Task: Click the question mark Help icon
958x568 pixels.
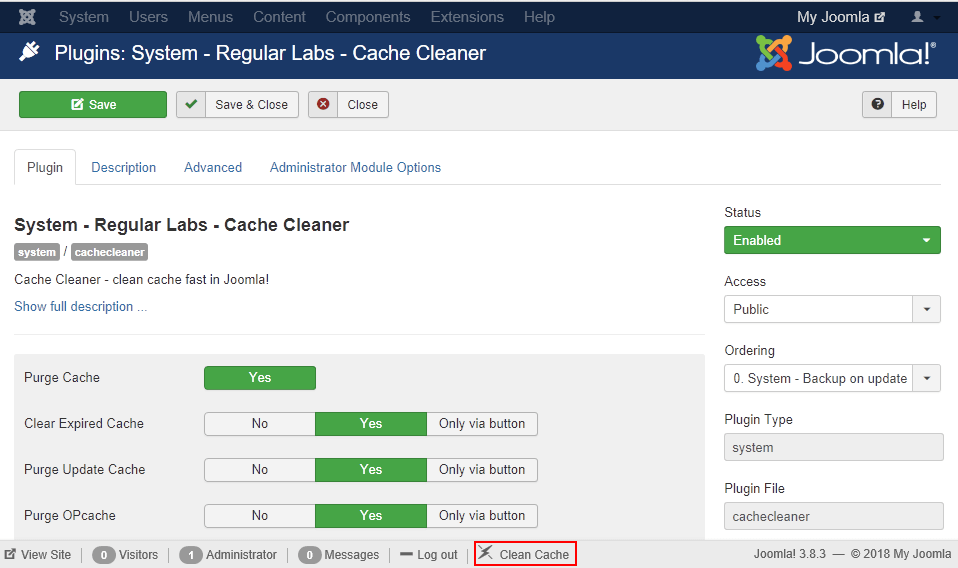Action: pos(877,104)
